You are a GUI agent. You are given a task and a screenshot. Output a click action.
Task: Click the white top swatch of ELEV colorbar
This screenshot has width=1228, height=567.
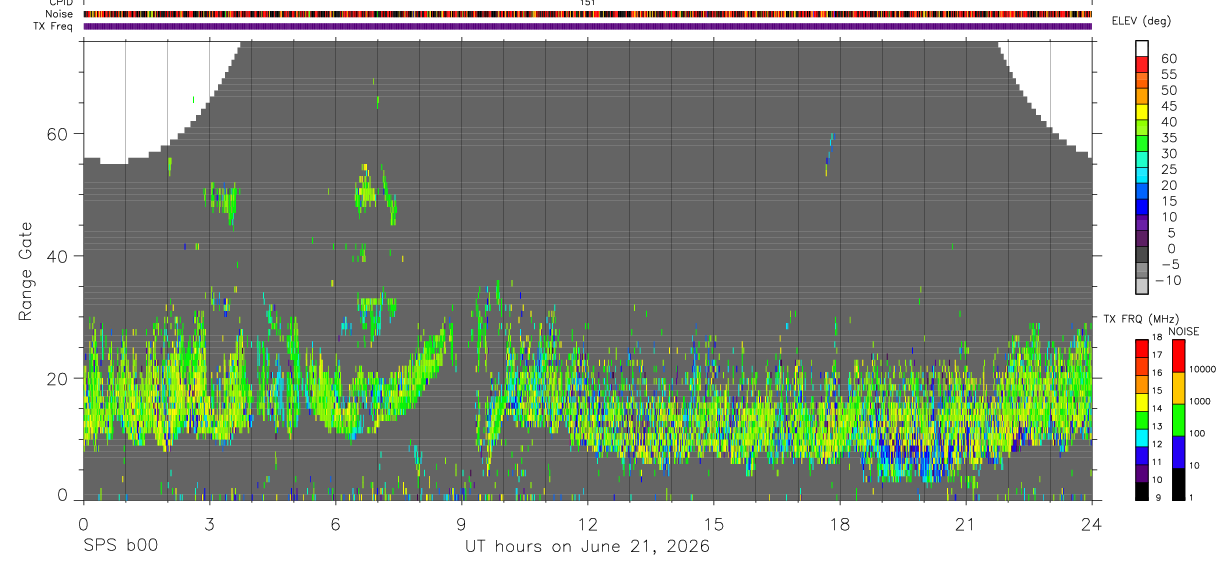[x=1141, y=49]
